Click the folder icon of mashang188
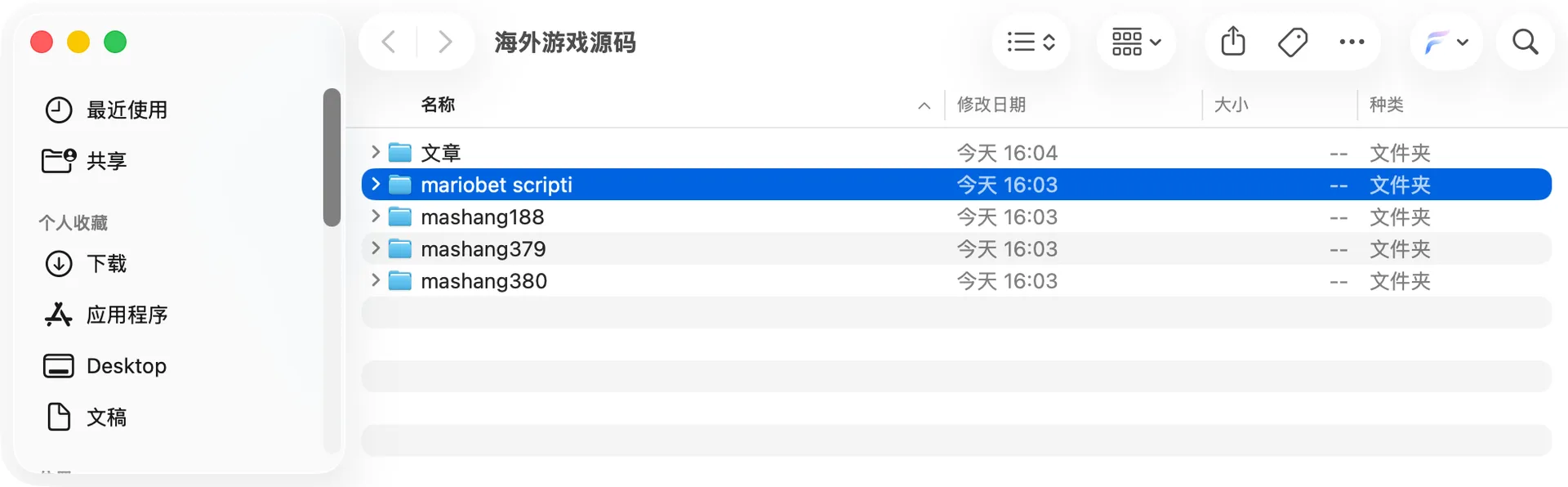This screenshot has height=487, width=1568. pos(400,217)
